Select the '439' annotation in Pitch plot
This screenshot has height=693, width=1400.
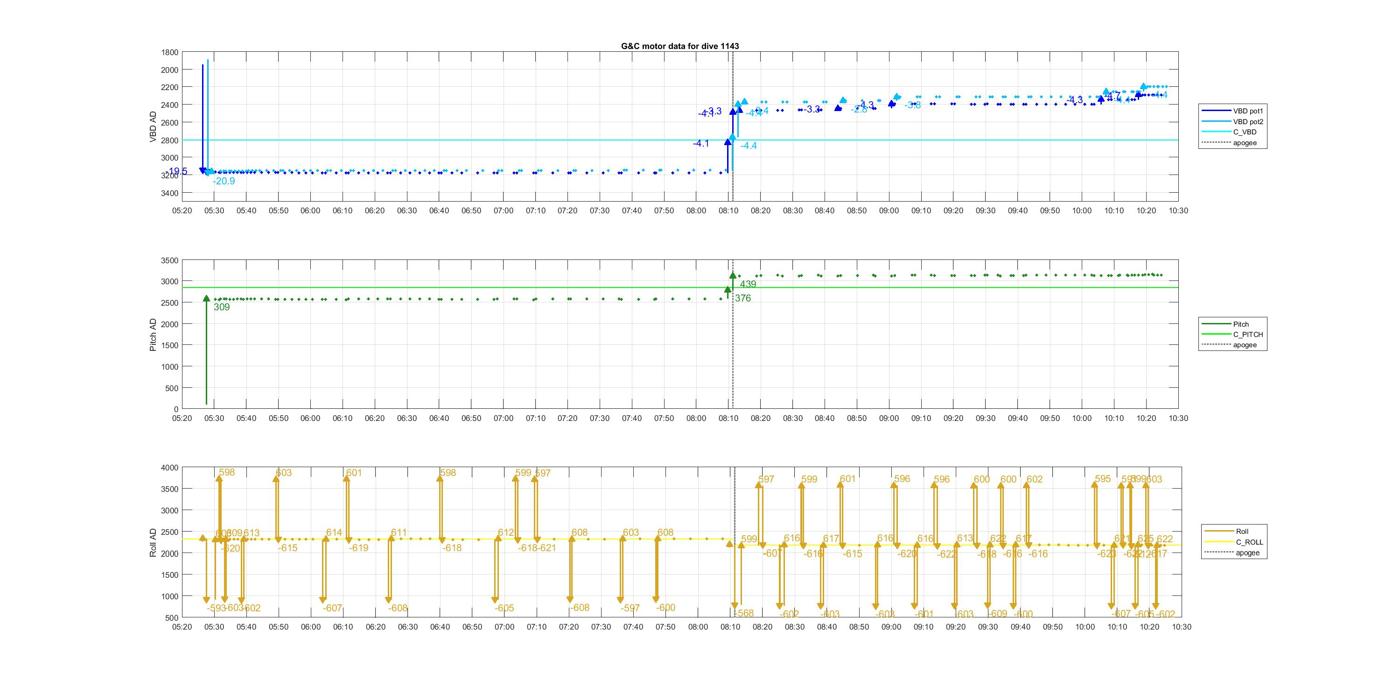pyautogui.click(x=748, y=285)
